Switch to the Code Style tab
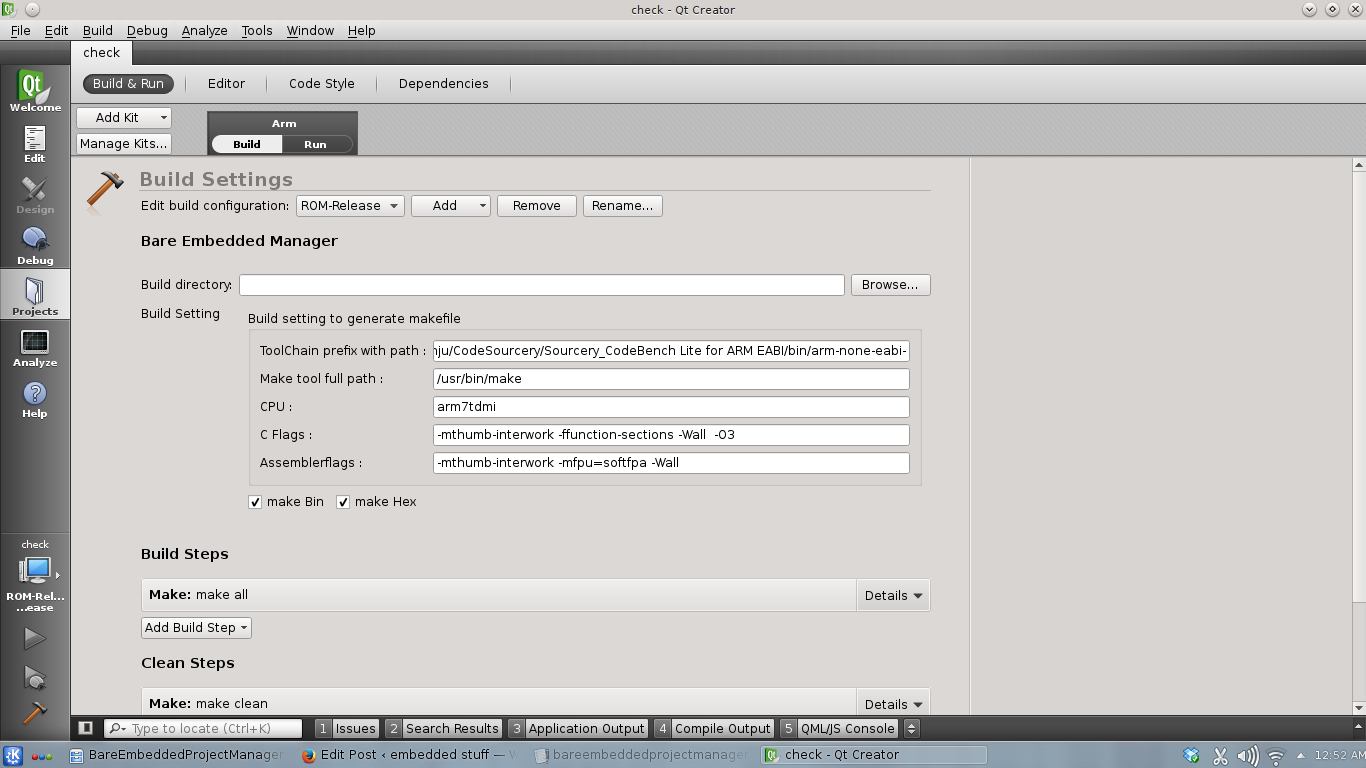 tap(321, 83)
